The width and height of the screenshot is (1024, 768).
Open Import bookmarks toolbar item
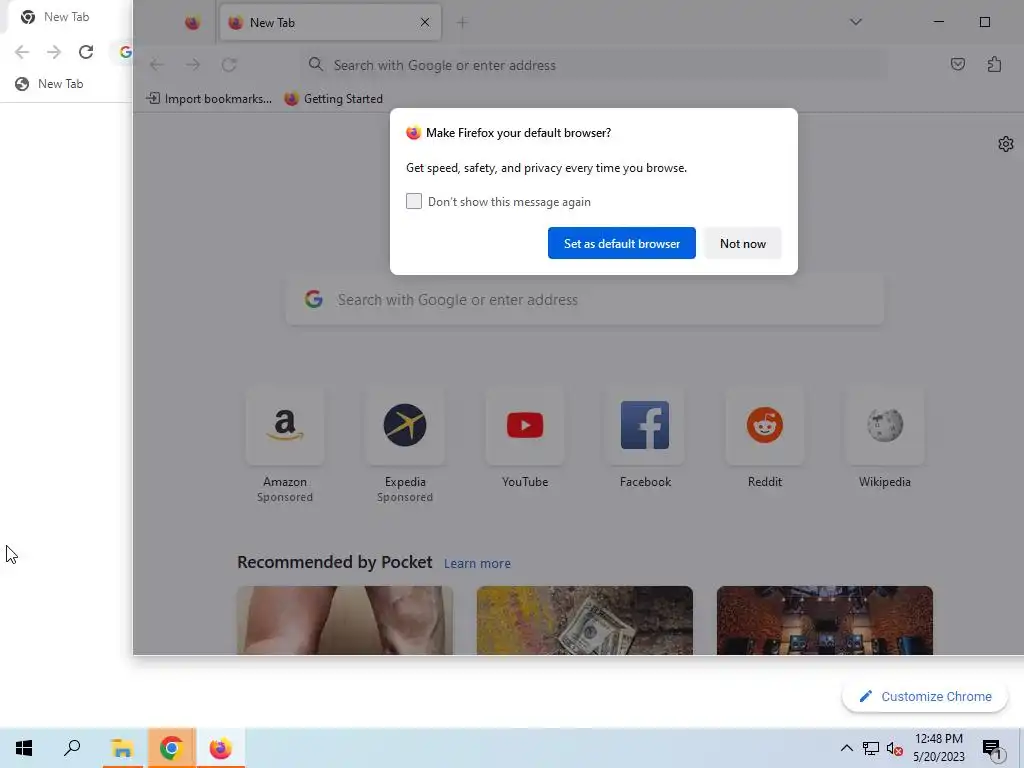209,99
